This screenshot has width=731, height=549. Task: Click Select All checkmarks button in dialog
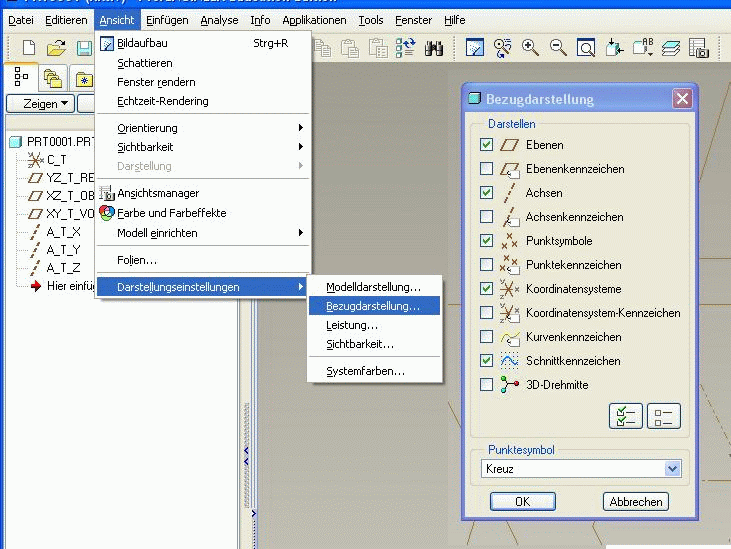pyautogui.click(x=625, y=416)
